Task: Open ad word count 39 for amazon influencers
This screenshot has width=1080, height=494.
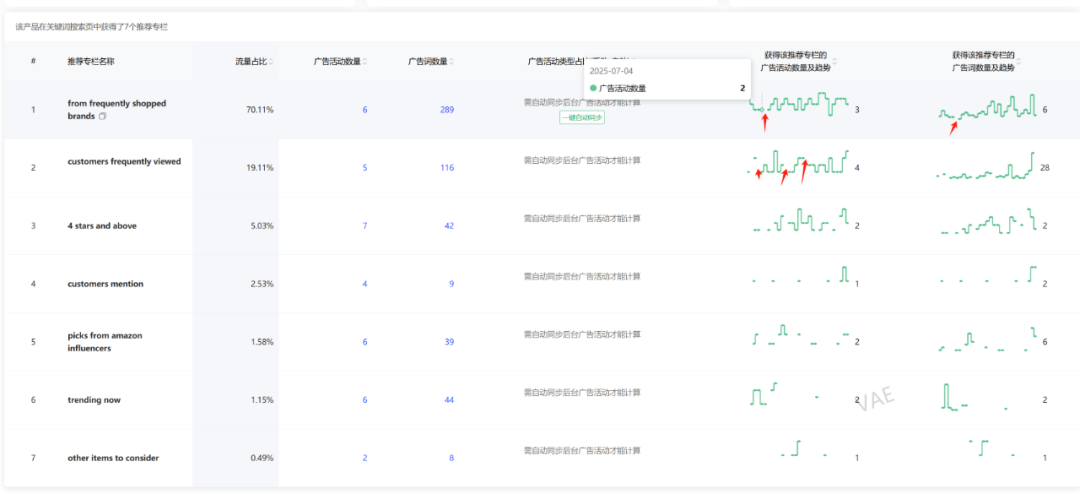Action: (x=449, y=342)
